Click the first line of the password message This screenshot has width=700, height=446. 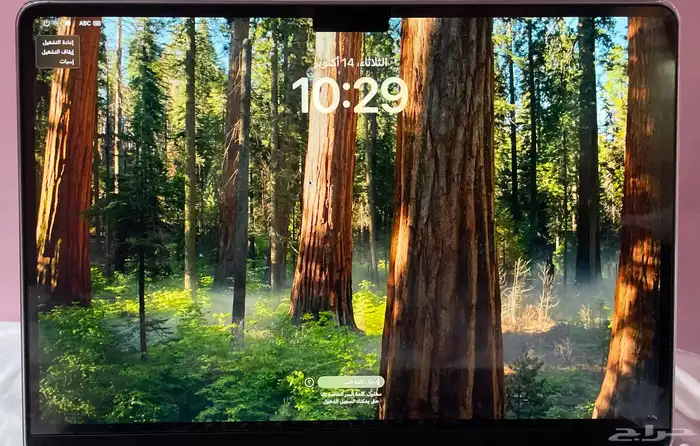[x=349, y=394]
